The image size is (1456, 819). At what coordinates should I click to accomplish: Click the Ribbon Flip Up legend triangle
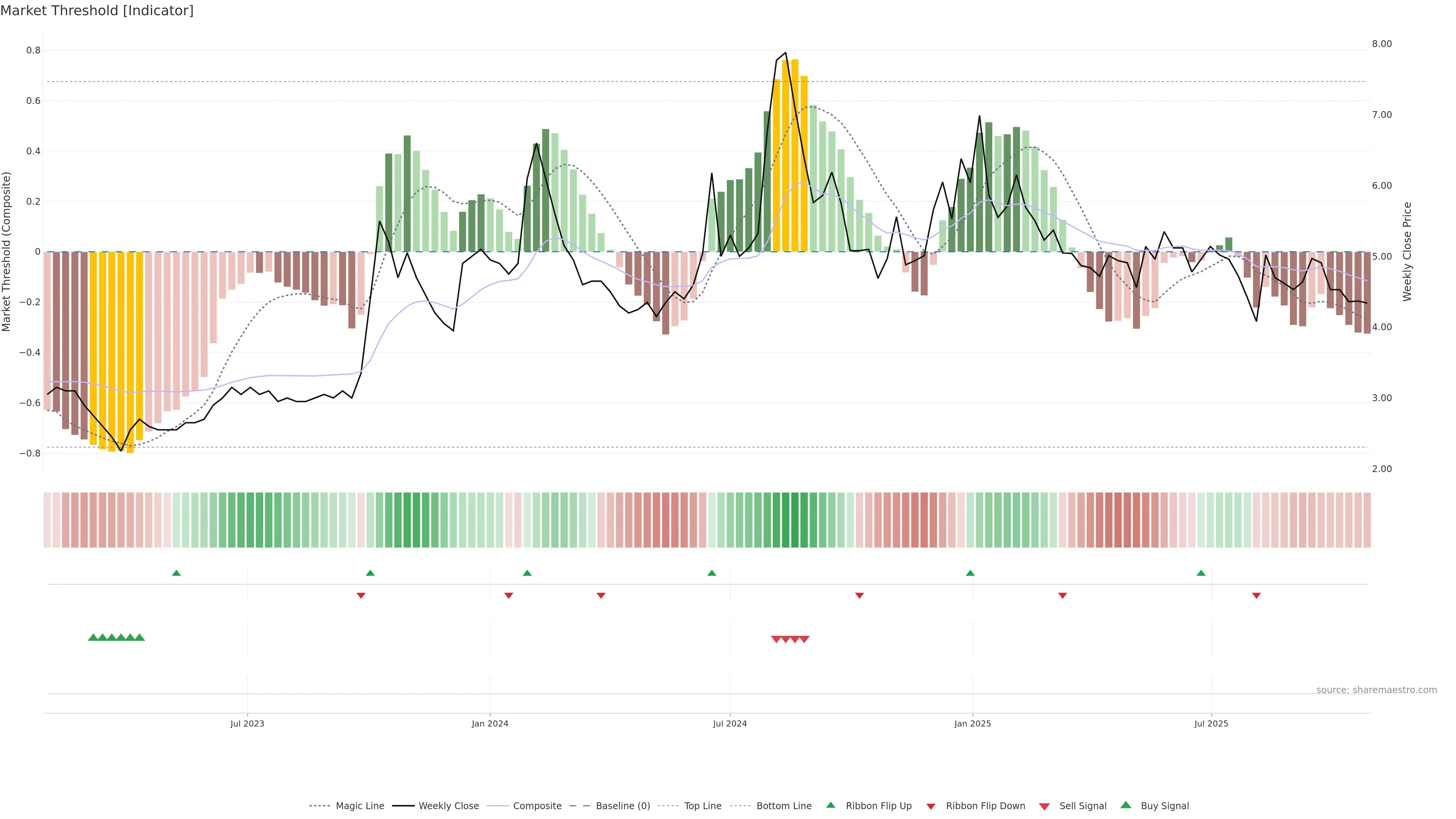coord(830,805)
